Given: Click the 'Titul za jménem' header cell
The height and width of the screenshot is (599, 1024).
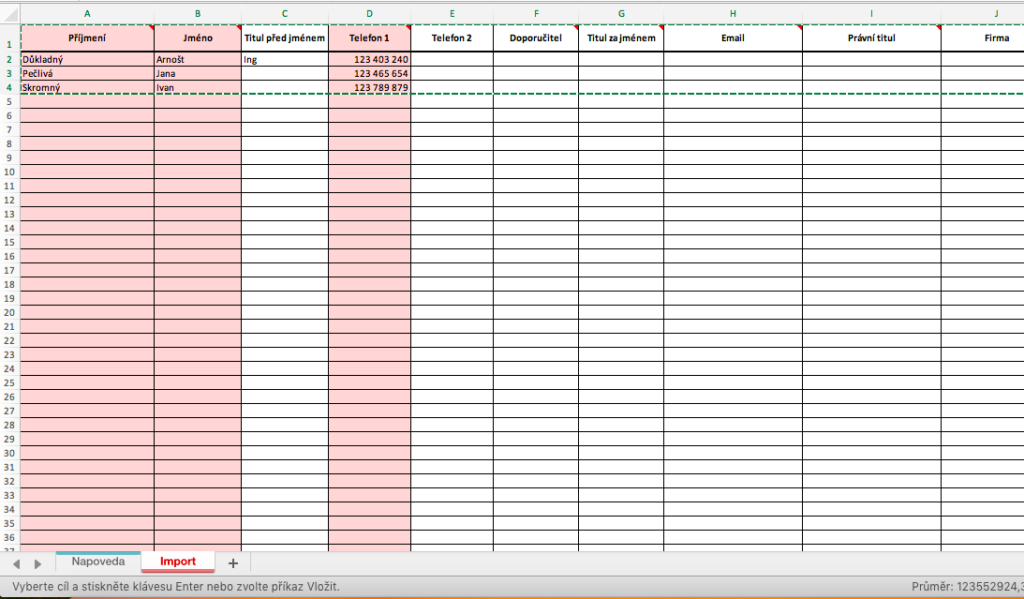Looking at the screenshot, I should pyautogui.click(x=621, y=38).
